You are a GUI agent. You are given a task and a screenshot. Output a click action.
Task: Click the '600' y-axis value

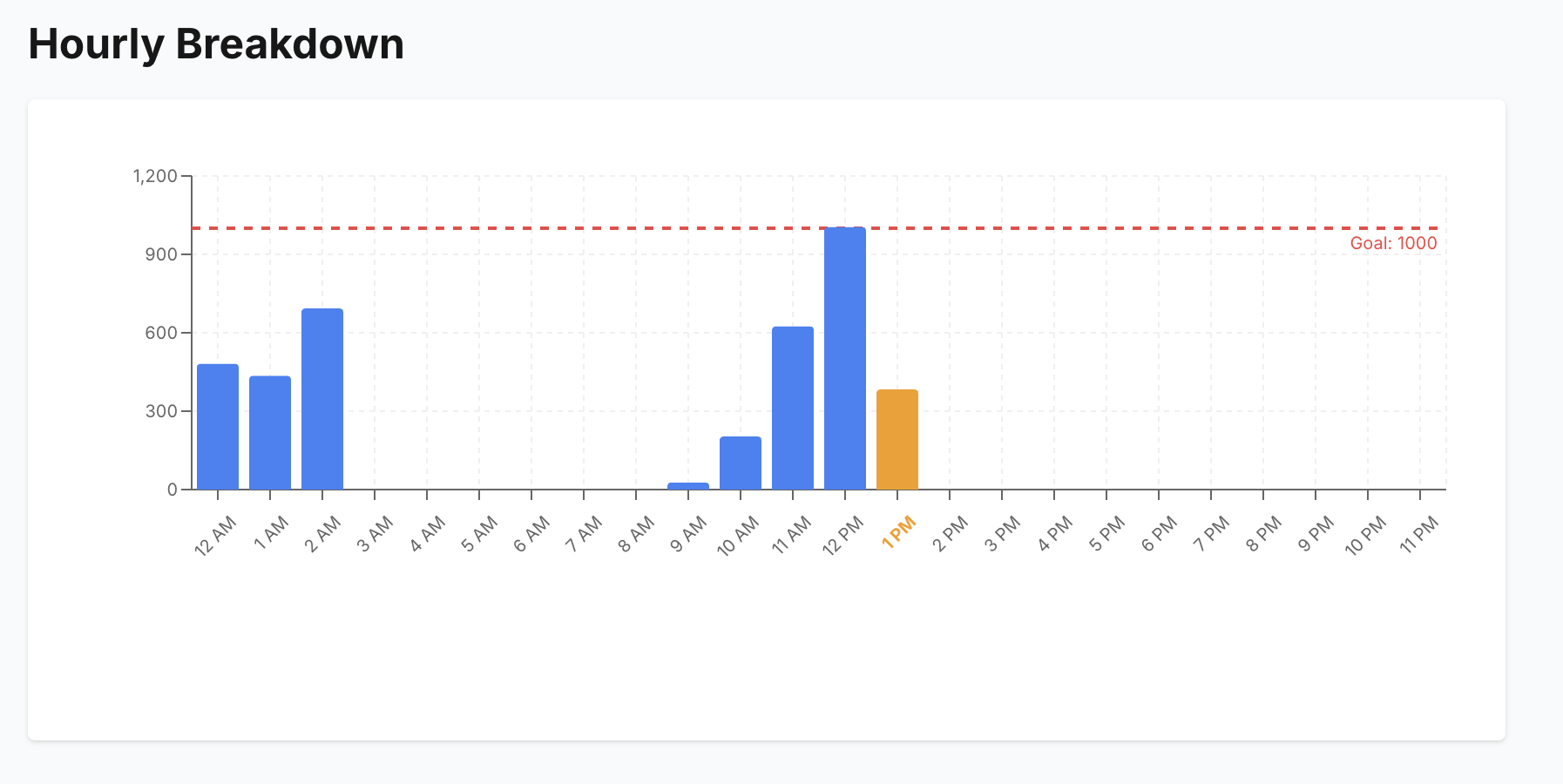click(x=161, y=333)
